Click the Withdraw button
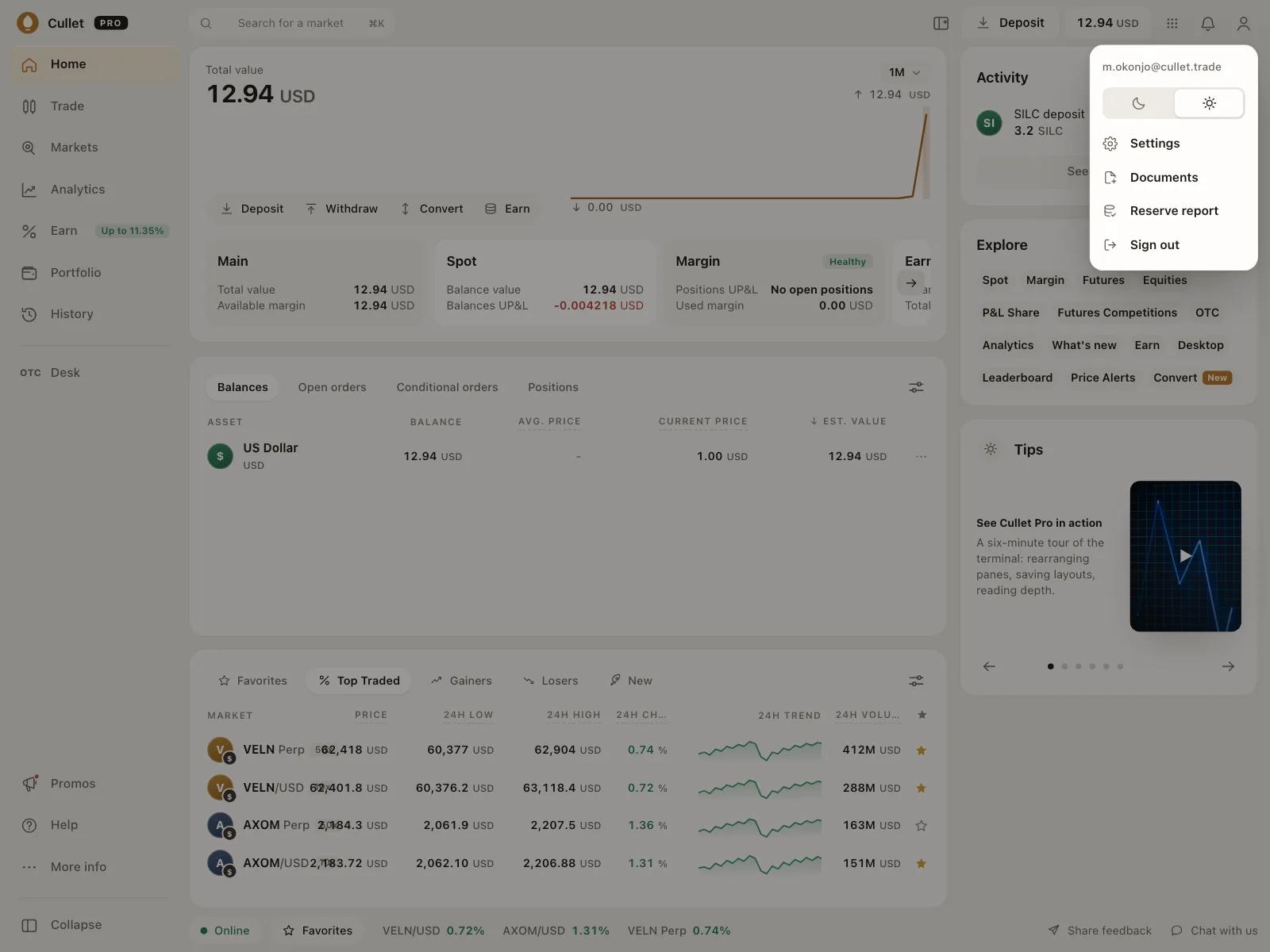This screenshot has height=952, width=1270. point(342,209)
